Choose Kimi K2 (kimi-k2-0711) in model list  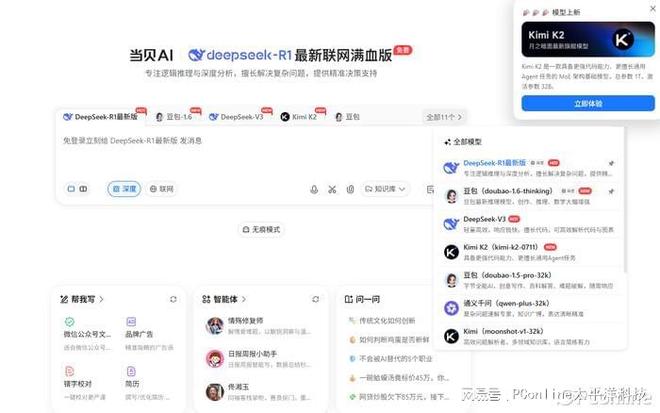pyautogui.click(x=529, y=252)
